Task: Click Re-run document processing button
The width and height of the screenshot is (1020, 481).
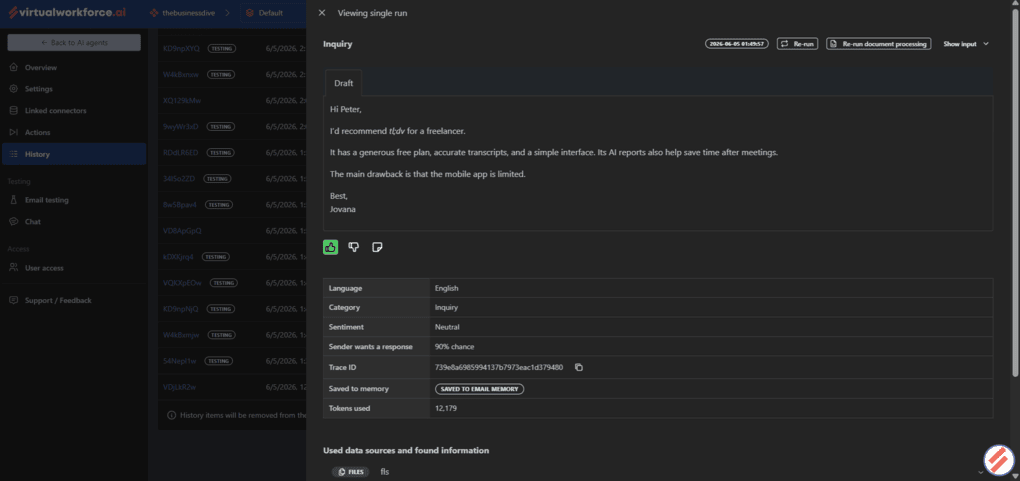Action: click(879, 44)
